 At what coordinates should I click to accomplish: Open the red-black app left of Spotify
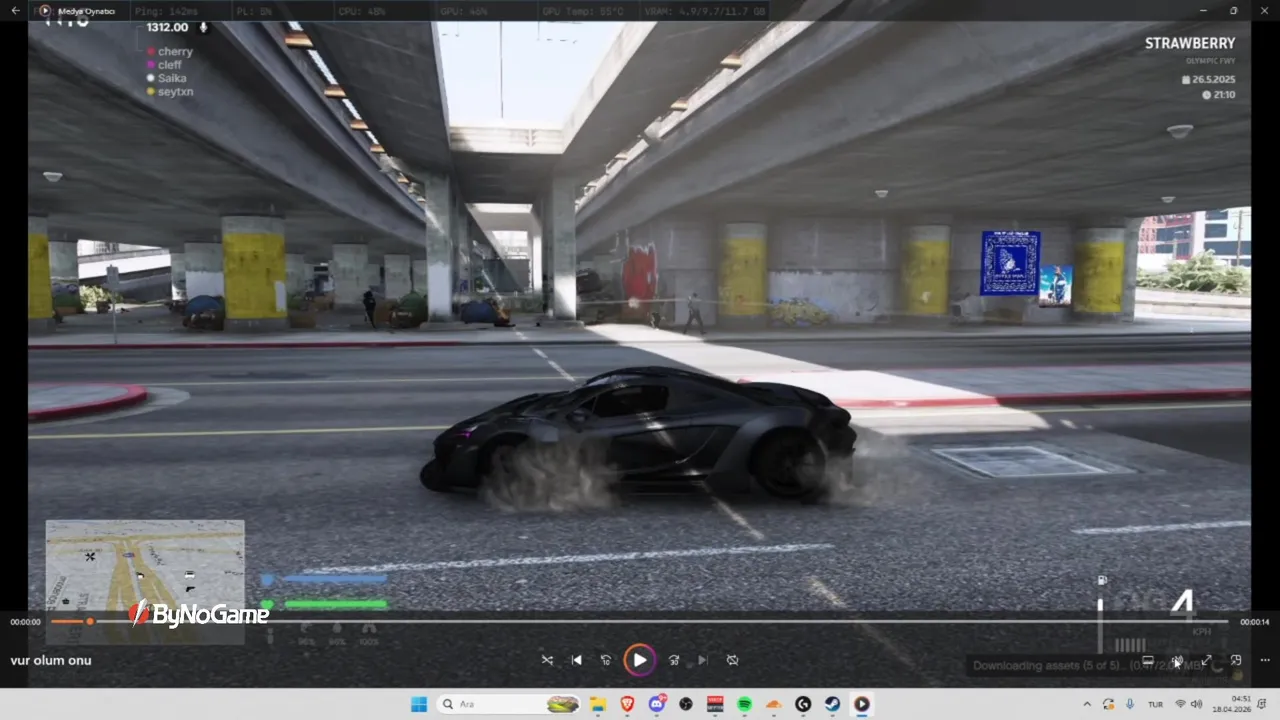(x=715, y=704)
